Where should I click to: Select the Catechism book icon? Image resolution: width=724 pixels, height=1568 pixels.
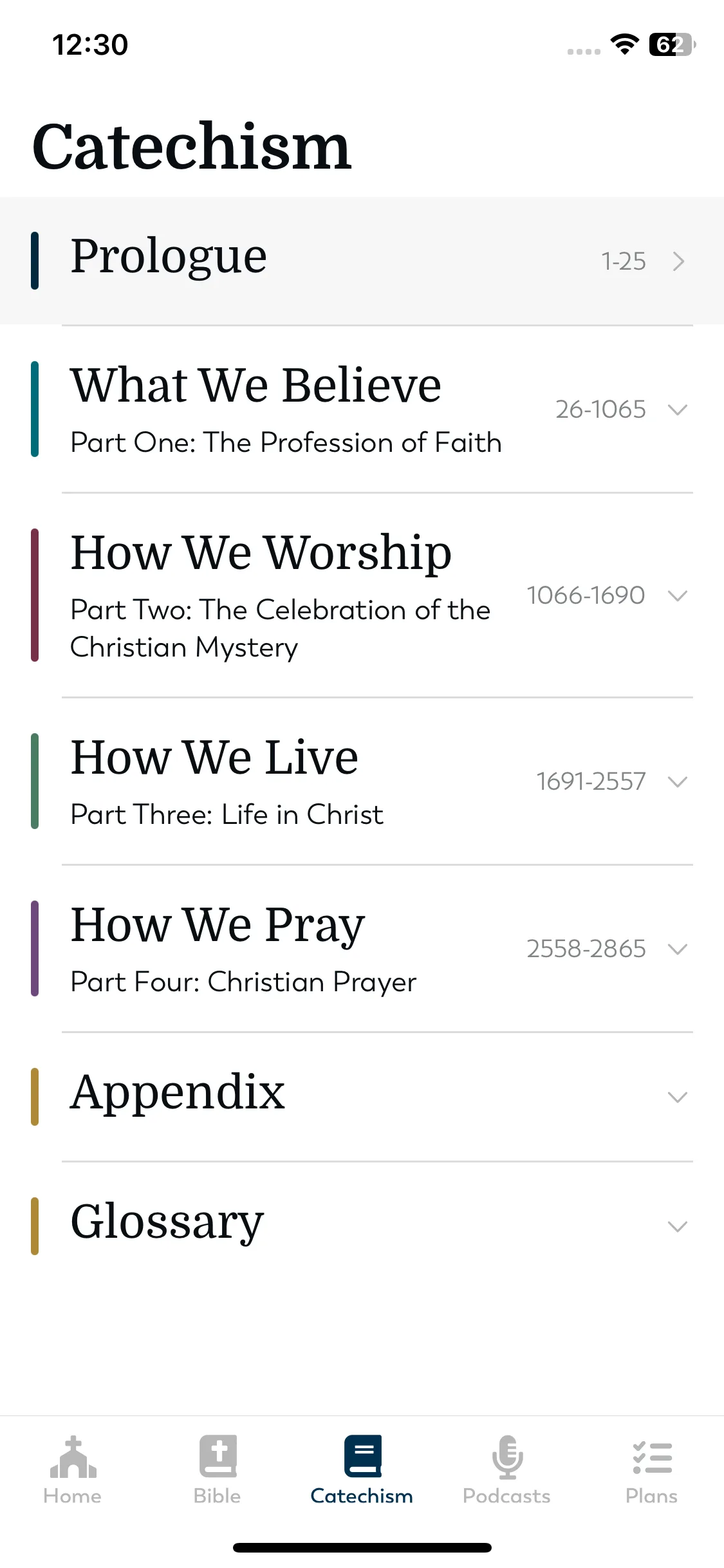tap(362, 1456)
